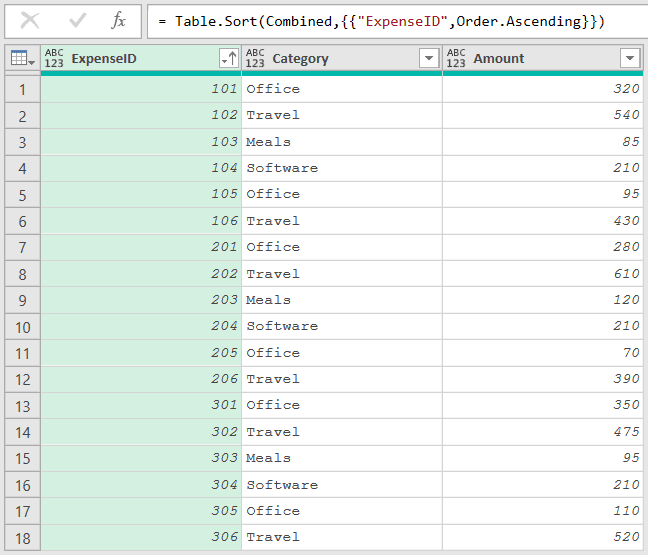Select row number 18
Image resolution: width=648 pixels, height=555 pixels.
[22, 538]
